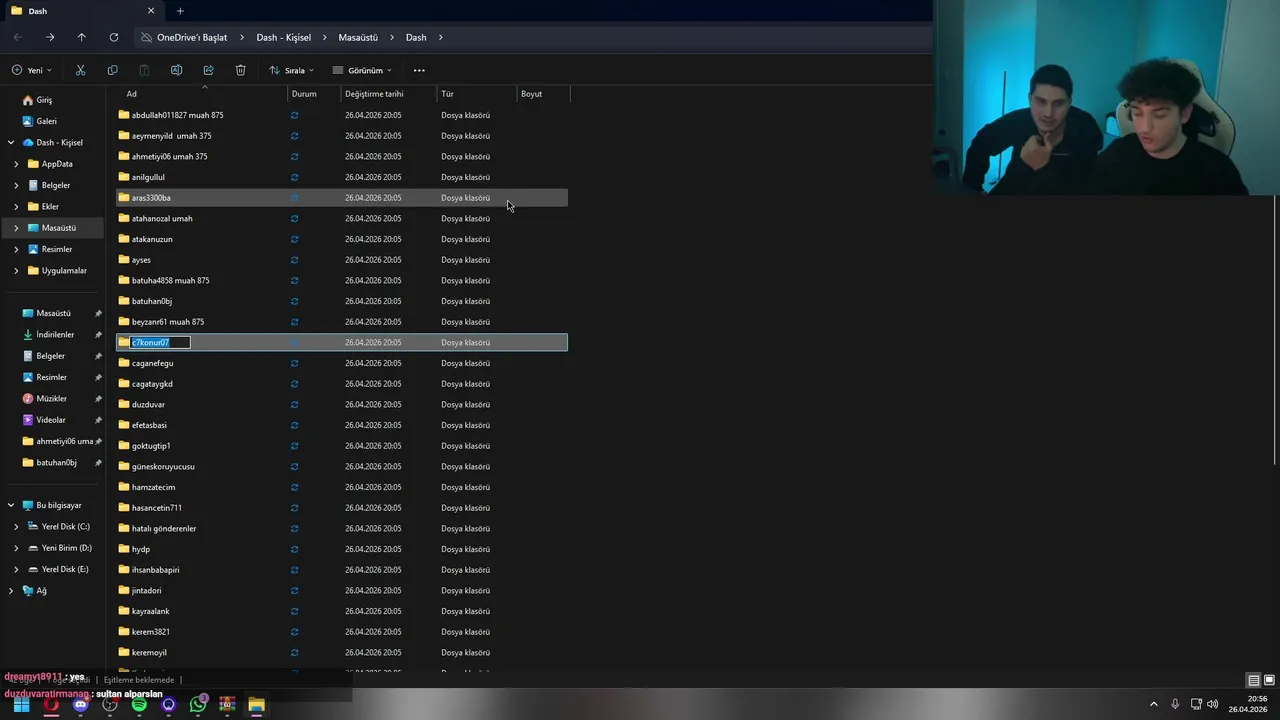This screenshot has width=1280, height=720.
Task: Open WinRAR from taskbar
Action: 227,705
